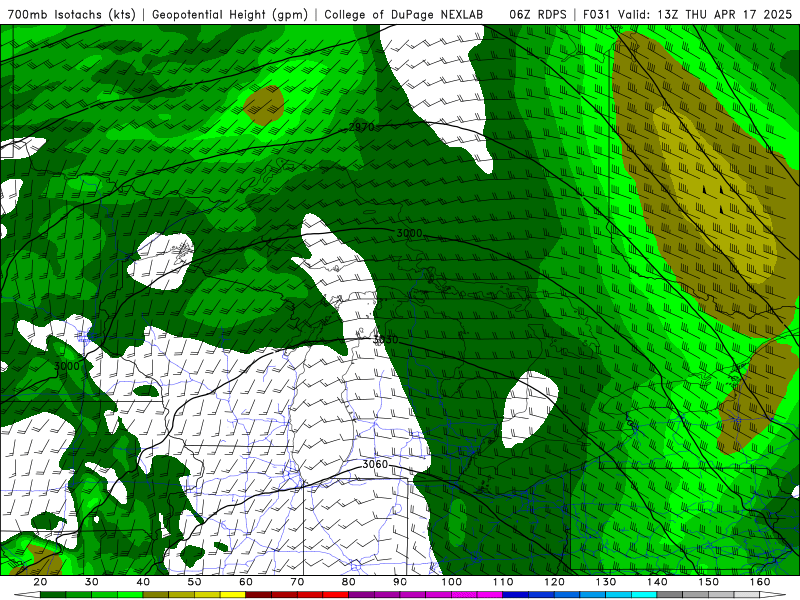Click the 120 knot legend value
Screen dimensions: 800x600
pyautogui.click(x=555, y=582)
